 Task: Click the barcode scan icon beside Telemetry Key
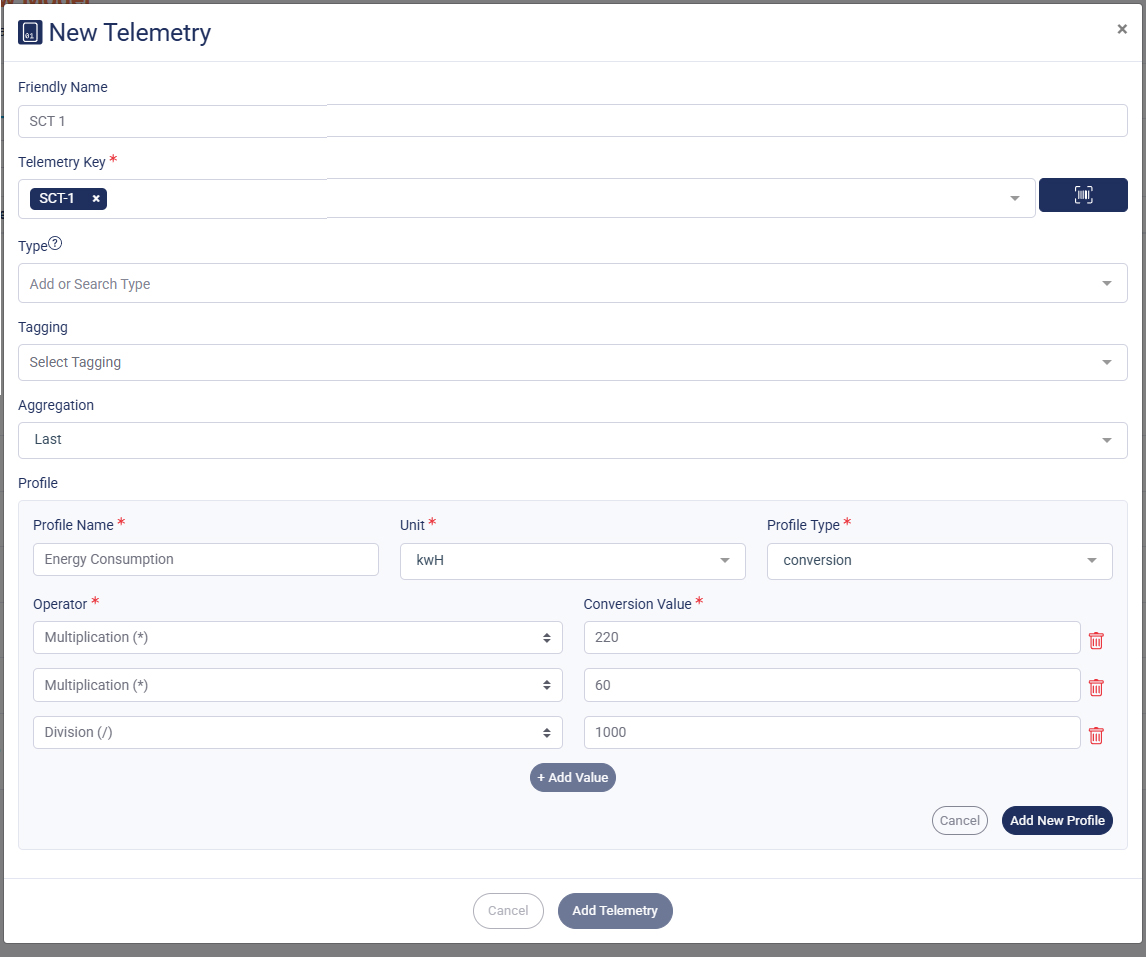[x=1083, y=195]
